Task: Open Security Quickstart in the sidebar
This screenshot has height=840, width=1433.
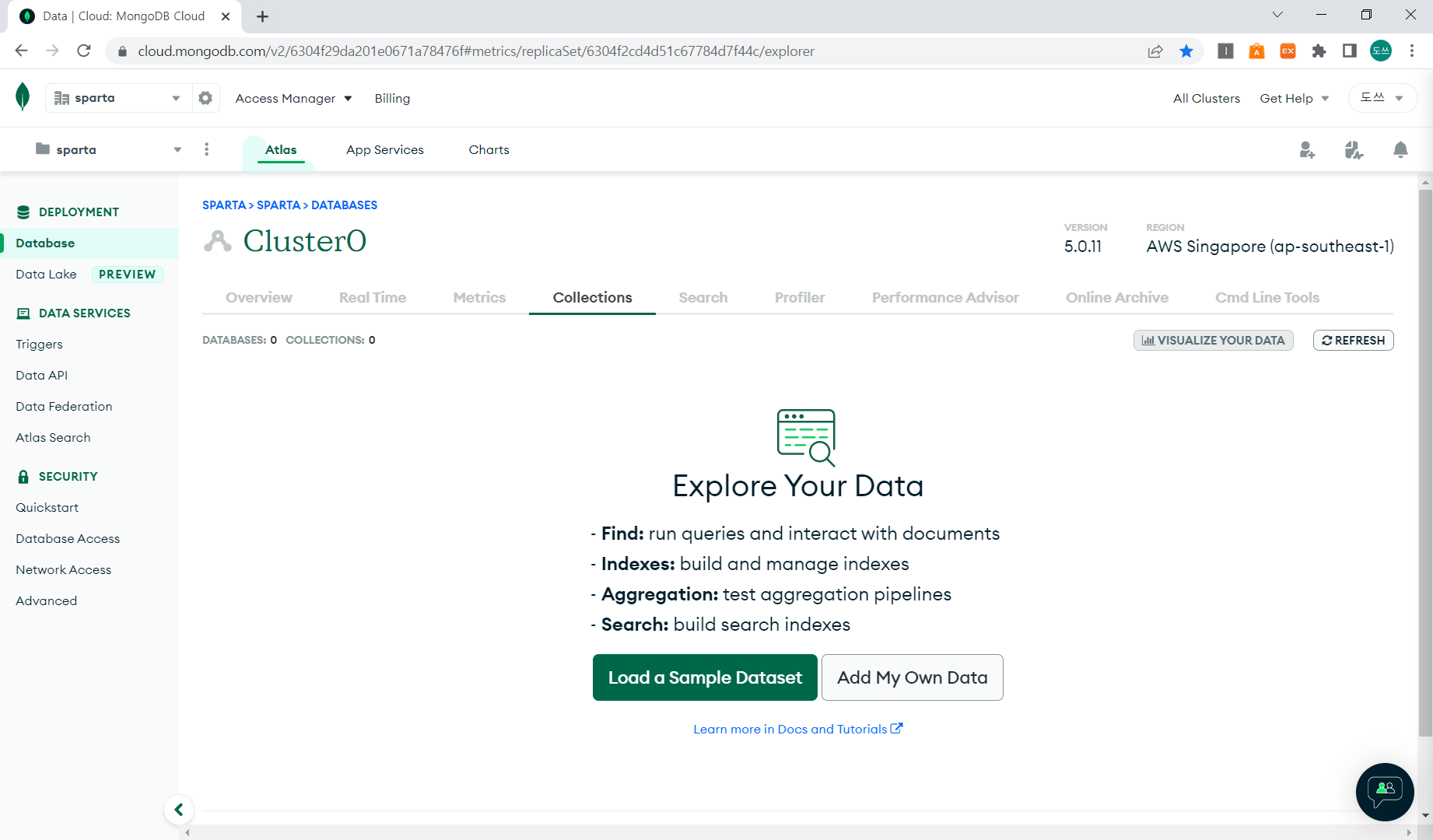Action: coord(47,507)
